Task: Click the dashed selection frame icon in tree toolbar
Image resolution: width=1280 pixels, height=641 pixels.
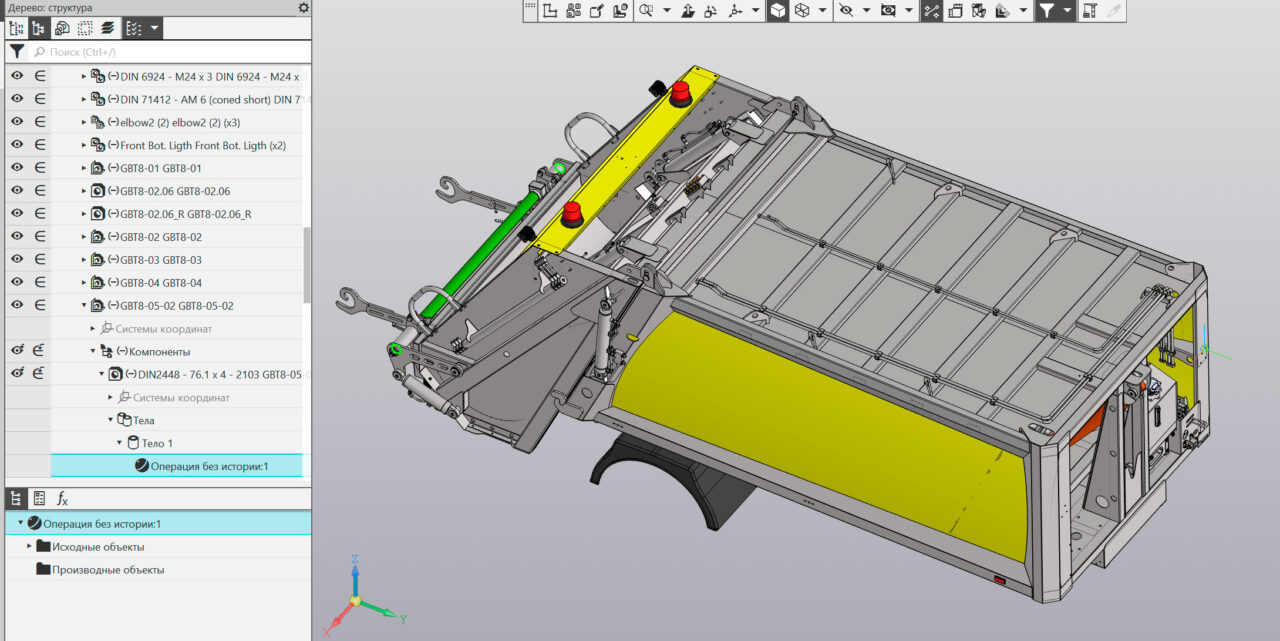Action: pos(85,29)
